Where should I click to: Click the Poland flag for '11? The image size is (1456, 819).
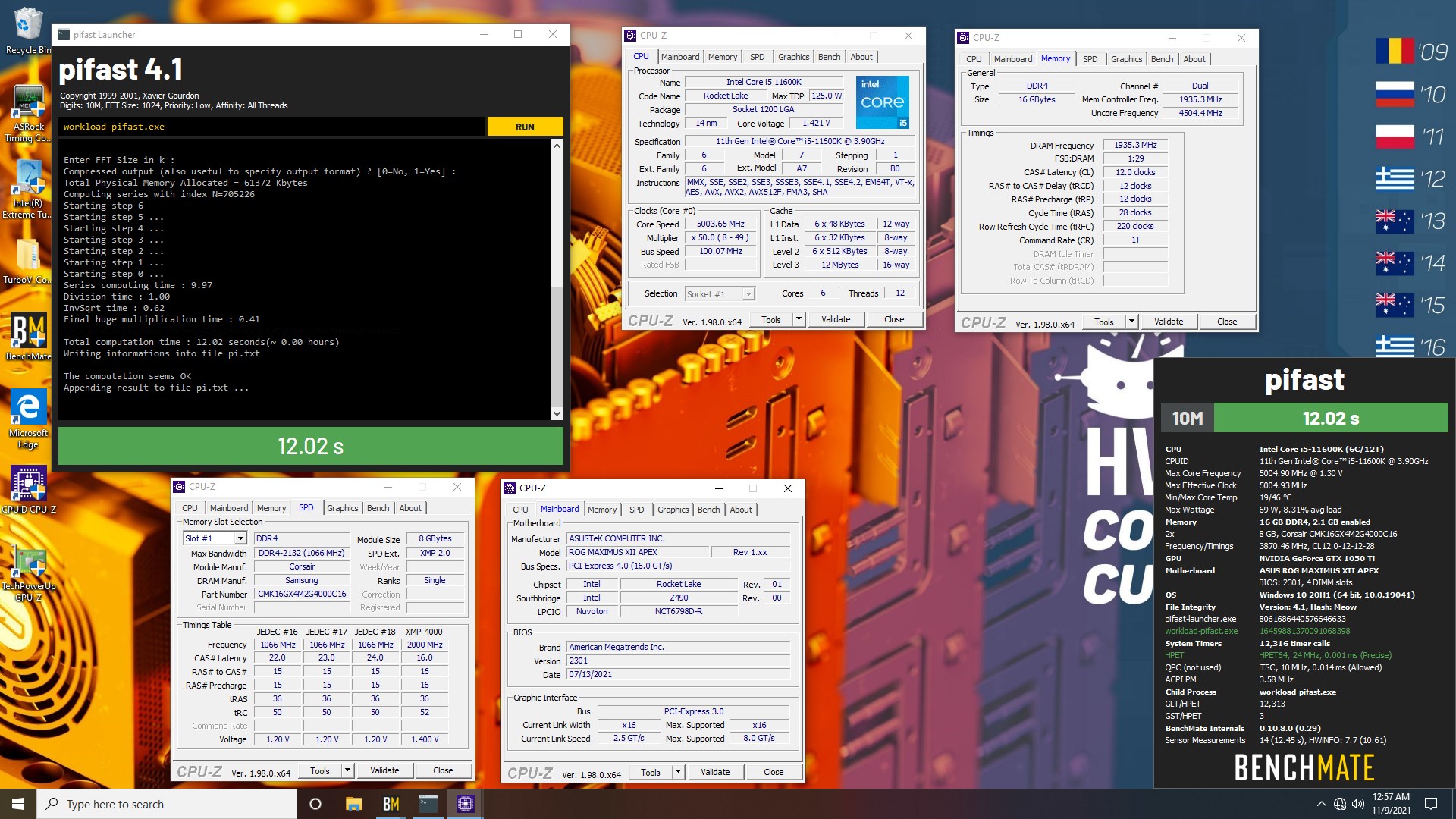pos(1395,136)
